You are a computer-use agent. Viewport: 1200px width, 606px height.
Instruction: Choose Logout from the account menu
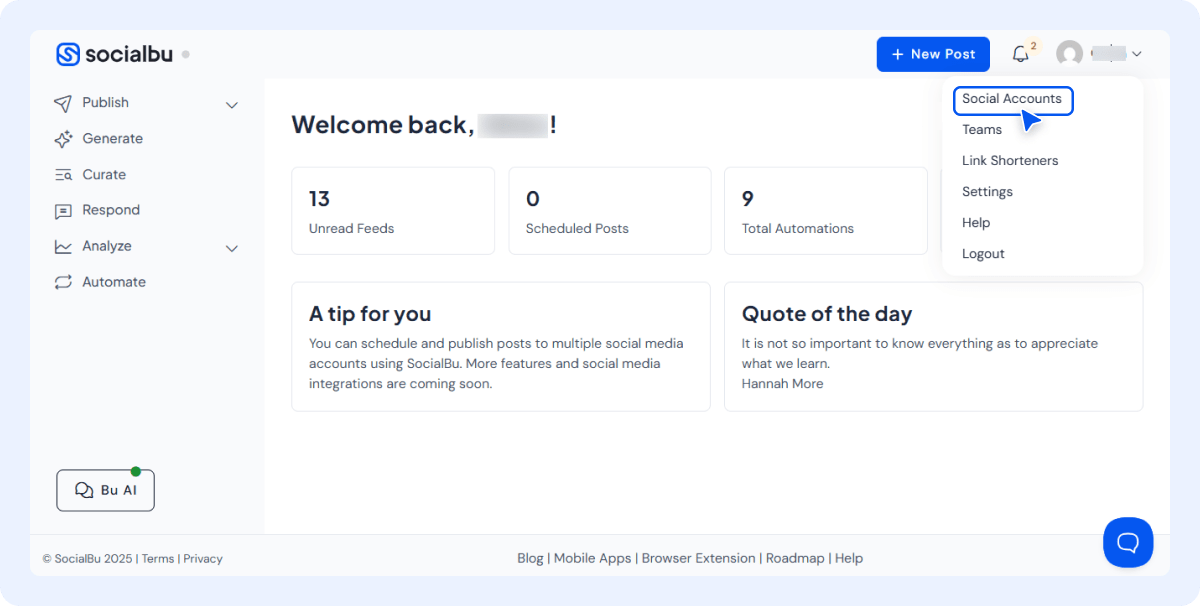pos(983,253)
